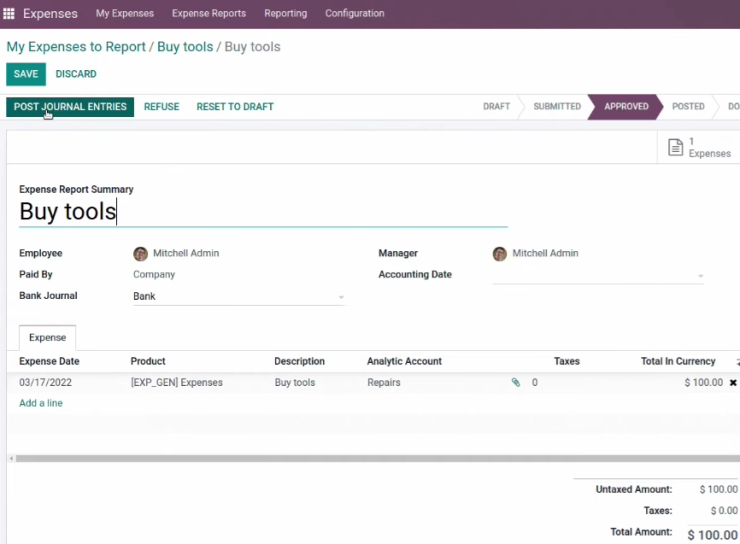This screenshot has height=544, width=740.
Task: Open Reporting menu
Action: [286, 13]
